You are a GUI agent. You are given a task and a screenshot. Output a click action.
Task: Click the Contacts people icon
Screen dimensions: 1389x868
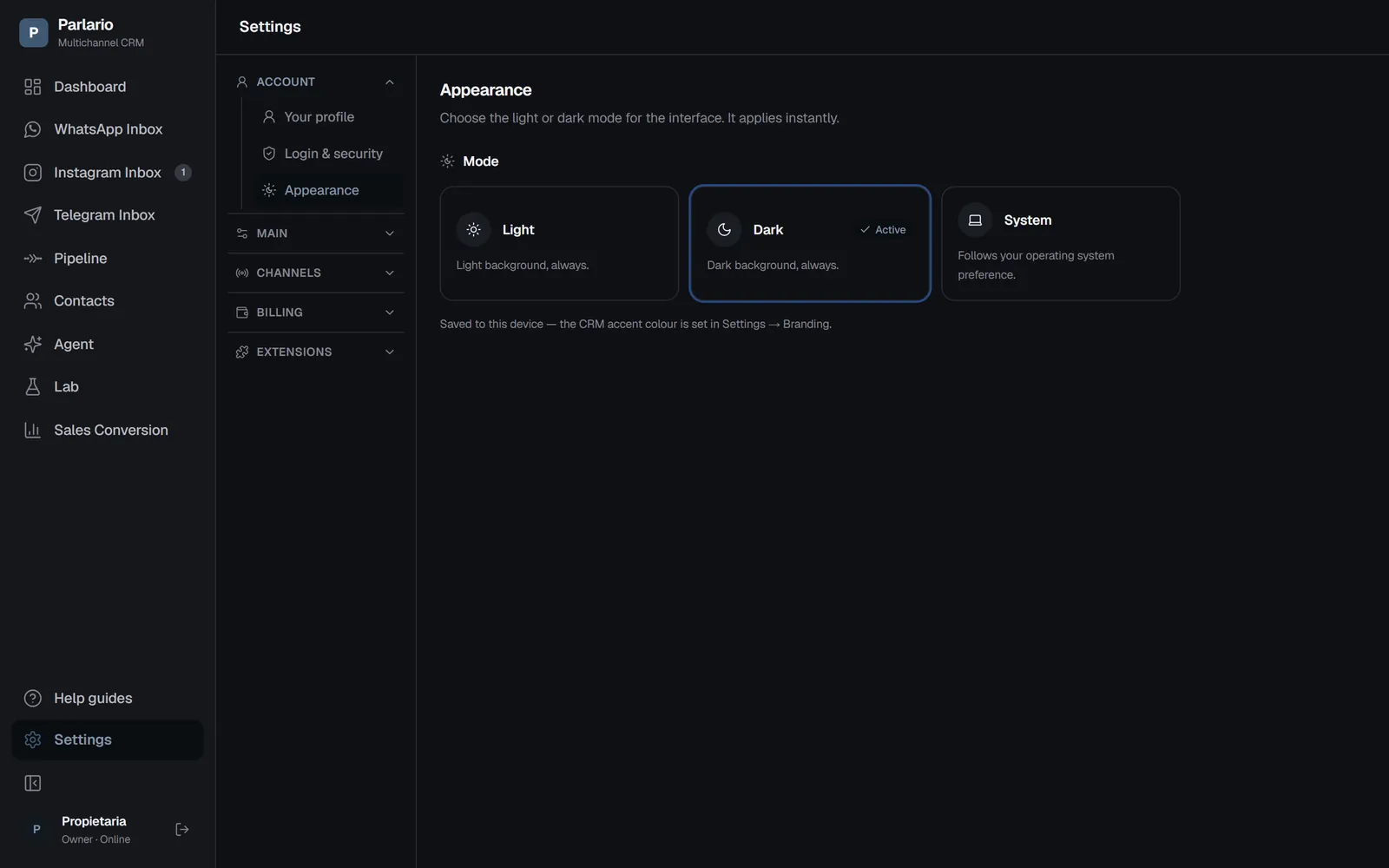pos(33,301)
